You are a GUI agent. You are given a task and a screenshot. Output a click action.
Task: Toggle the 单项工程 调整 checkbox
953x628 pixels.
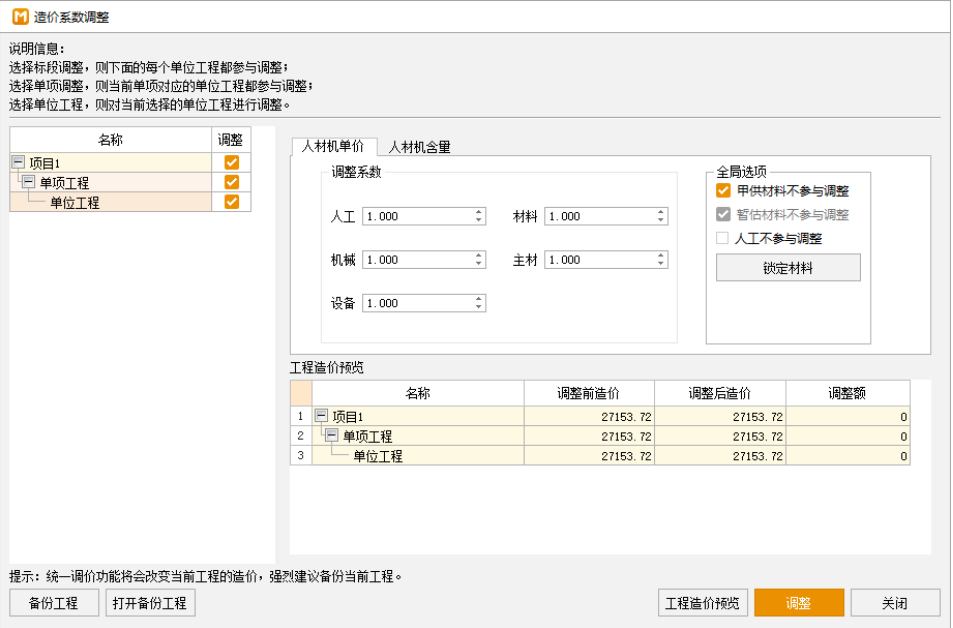(x=231, y=182)
